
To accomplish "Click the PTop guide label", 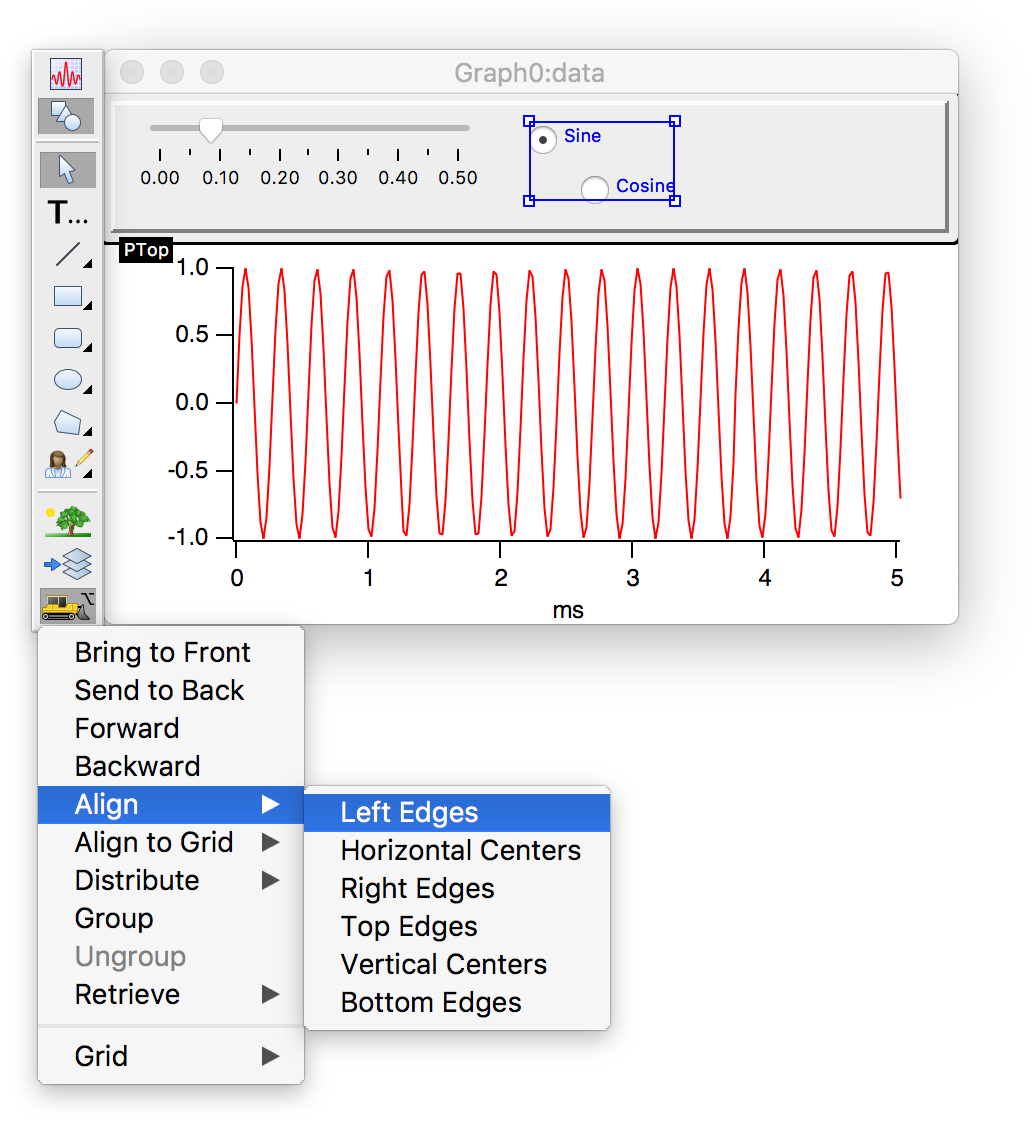I will coord(146,250).
